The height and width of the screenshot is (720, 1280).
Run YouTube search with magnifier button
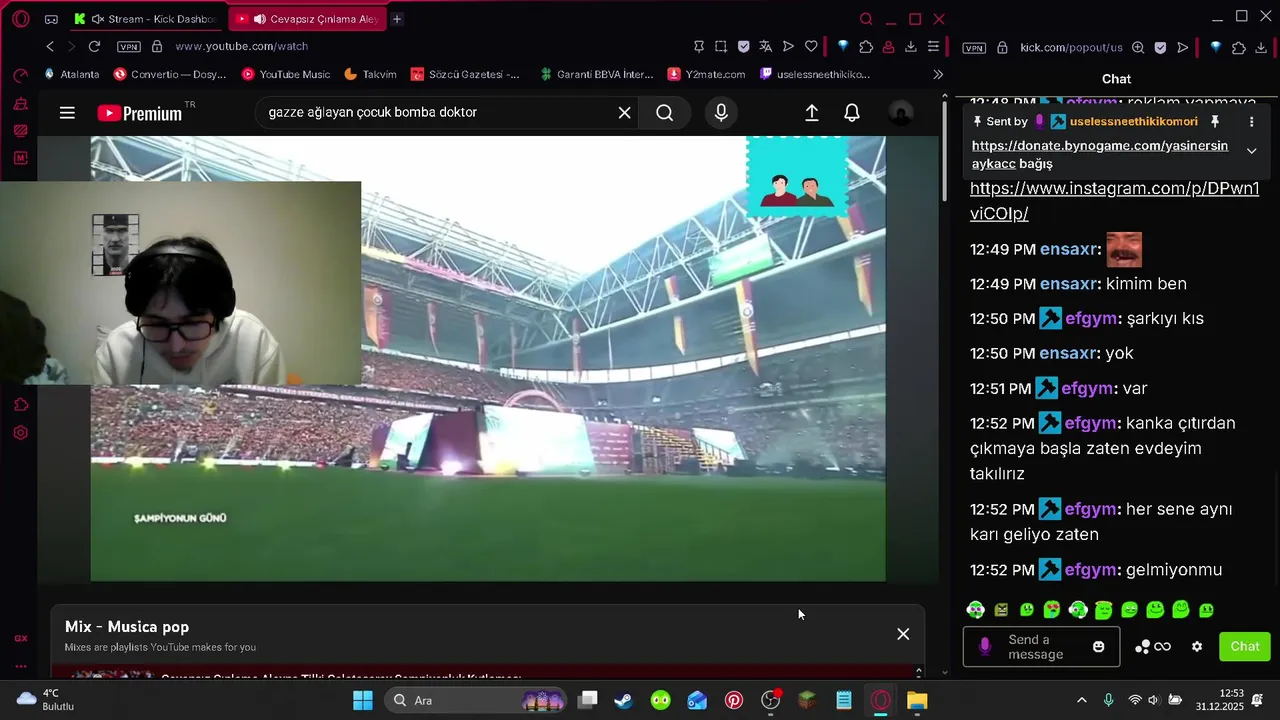(x=664, y=113)
